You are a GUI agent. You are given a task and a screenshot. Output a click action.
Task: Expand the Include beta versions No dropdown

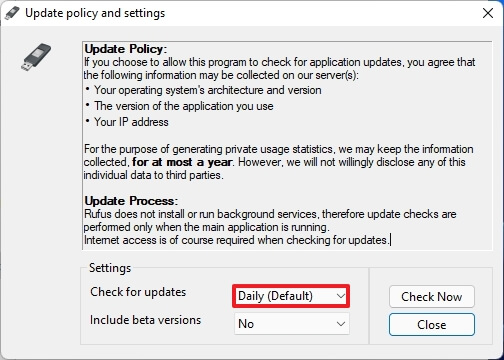pyautogui.click(x=292, y=324)
